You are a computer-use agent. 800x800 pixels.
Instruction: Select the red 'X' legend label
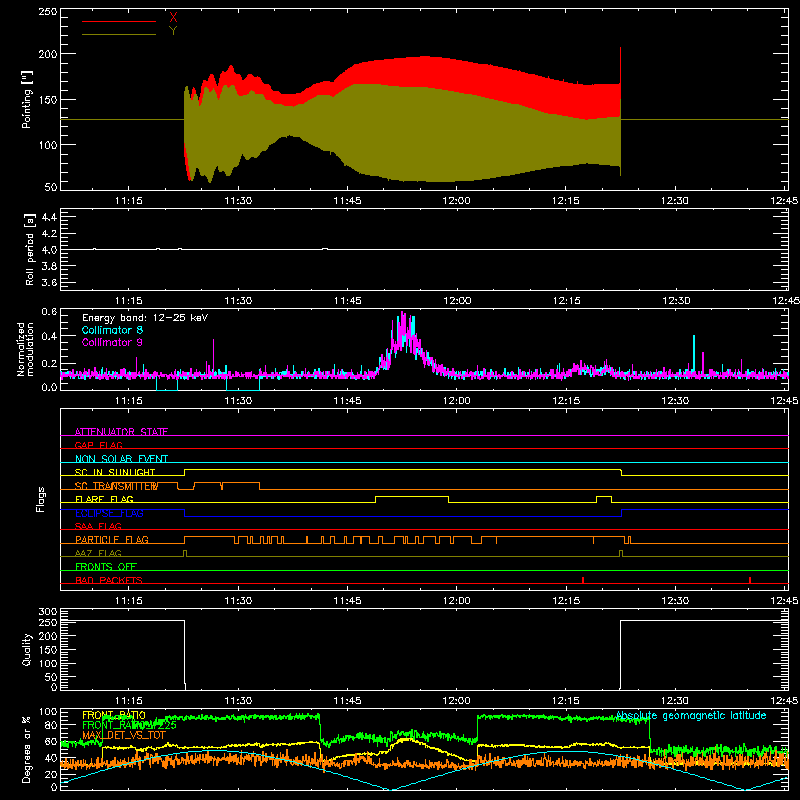coord(173,18)
